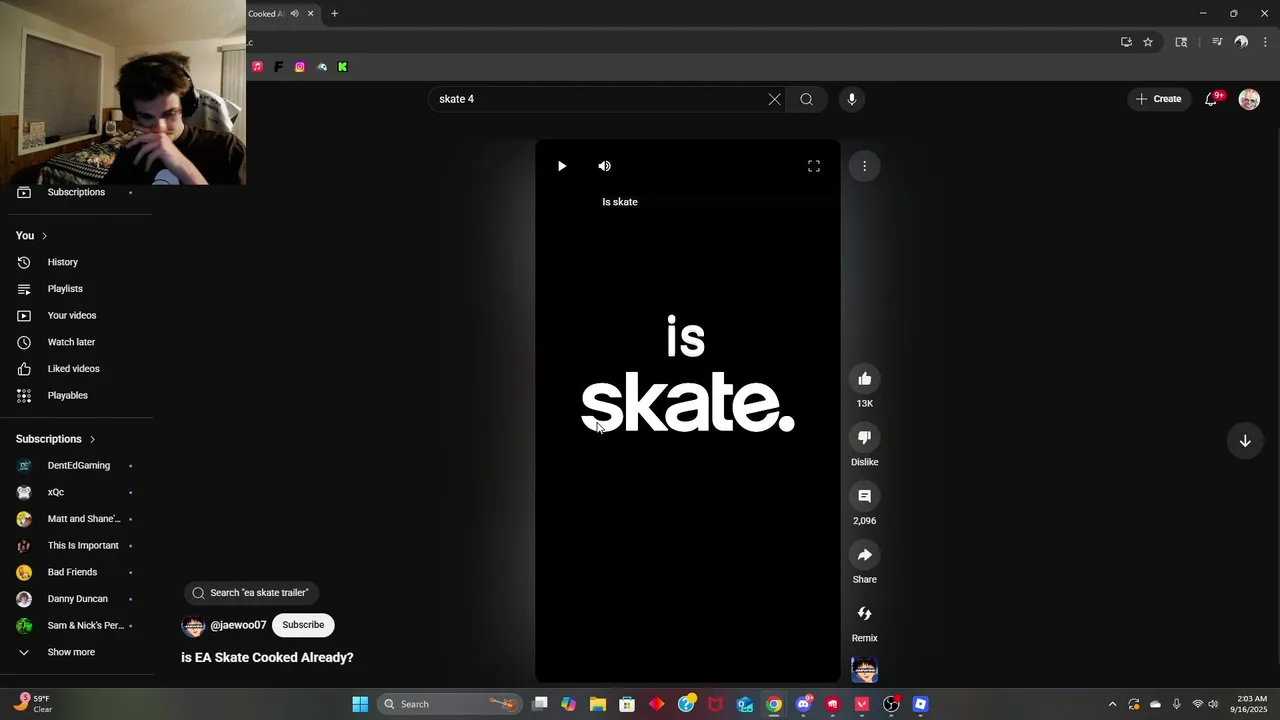Open Chrome media controls icon
This screenshot has height=720, width=1280.
(1217, 42)
